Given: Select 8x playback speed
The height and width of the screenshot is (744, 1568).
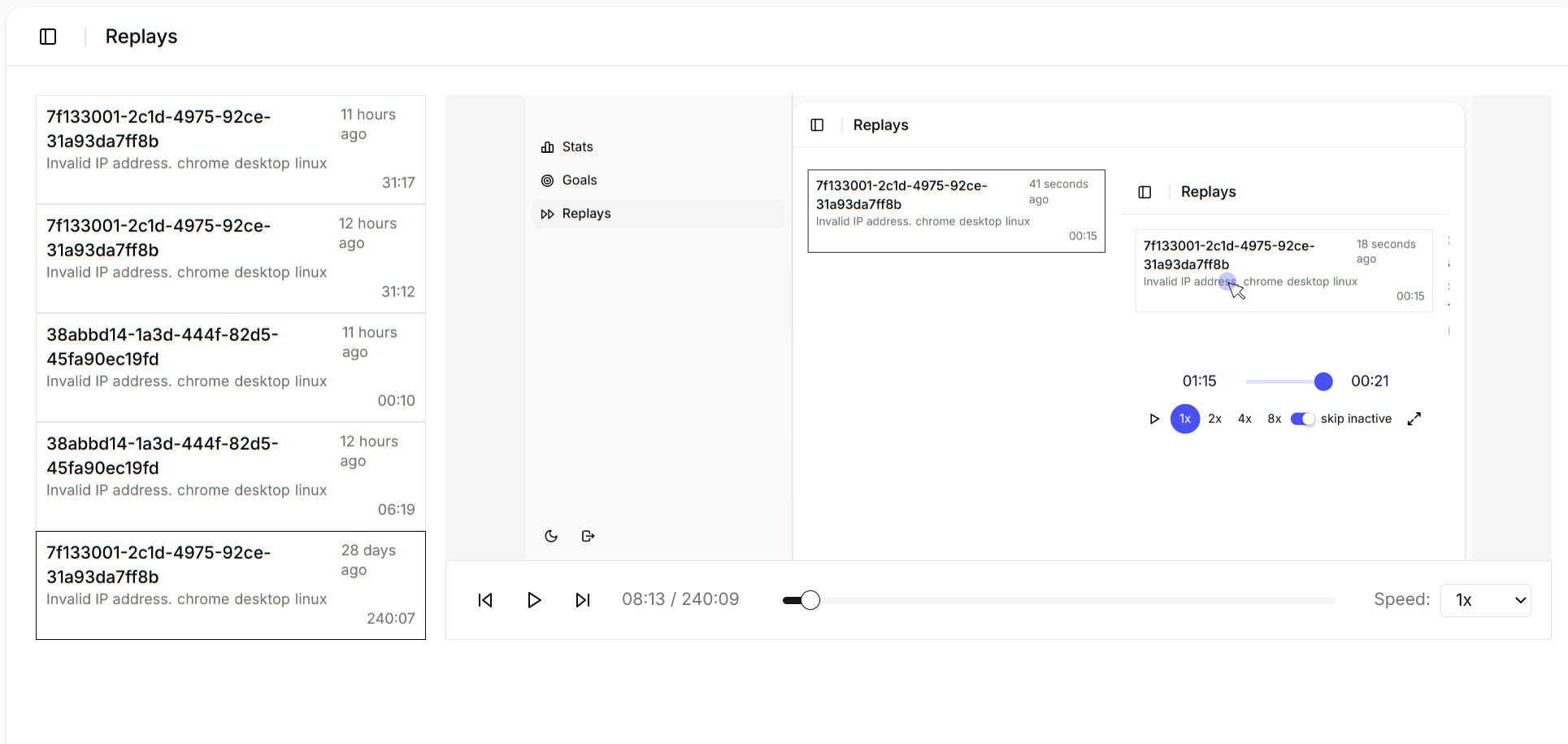Looking at the screenshot, I should 1274,419.
